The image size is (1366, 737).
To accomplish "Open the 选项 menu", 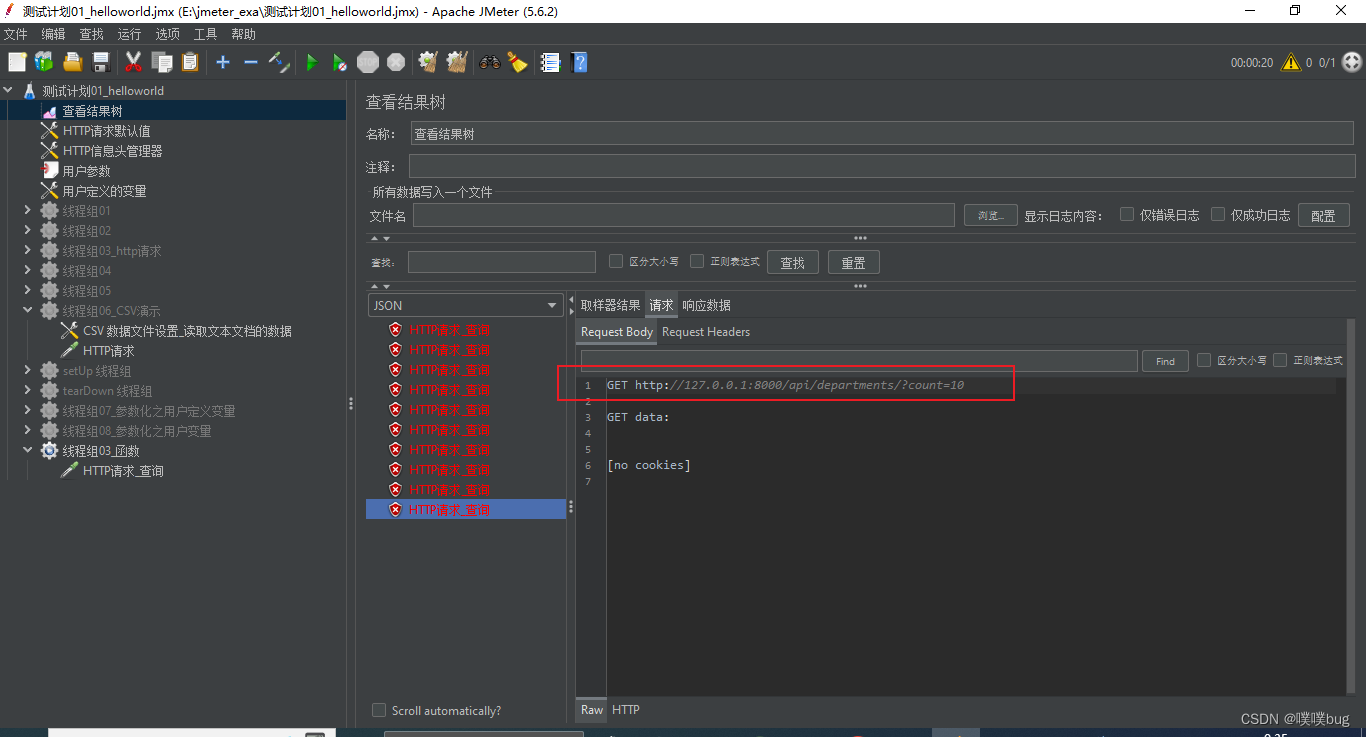I will coord(167,34).
